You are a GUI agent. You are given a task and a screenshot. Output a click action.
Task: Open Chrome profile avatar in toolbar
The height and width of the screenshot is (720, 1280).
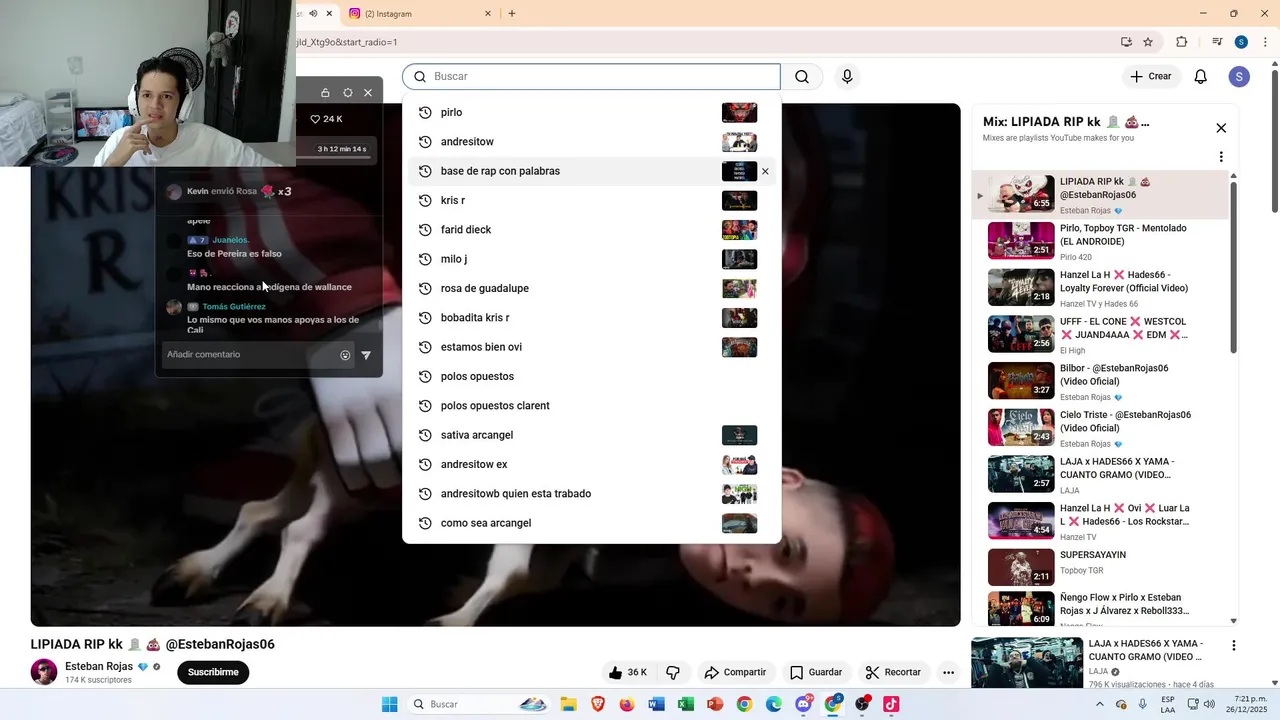click(1241, 42)
